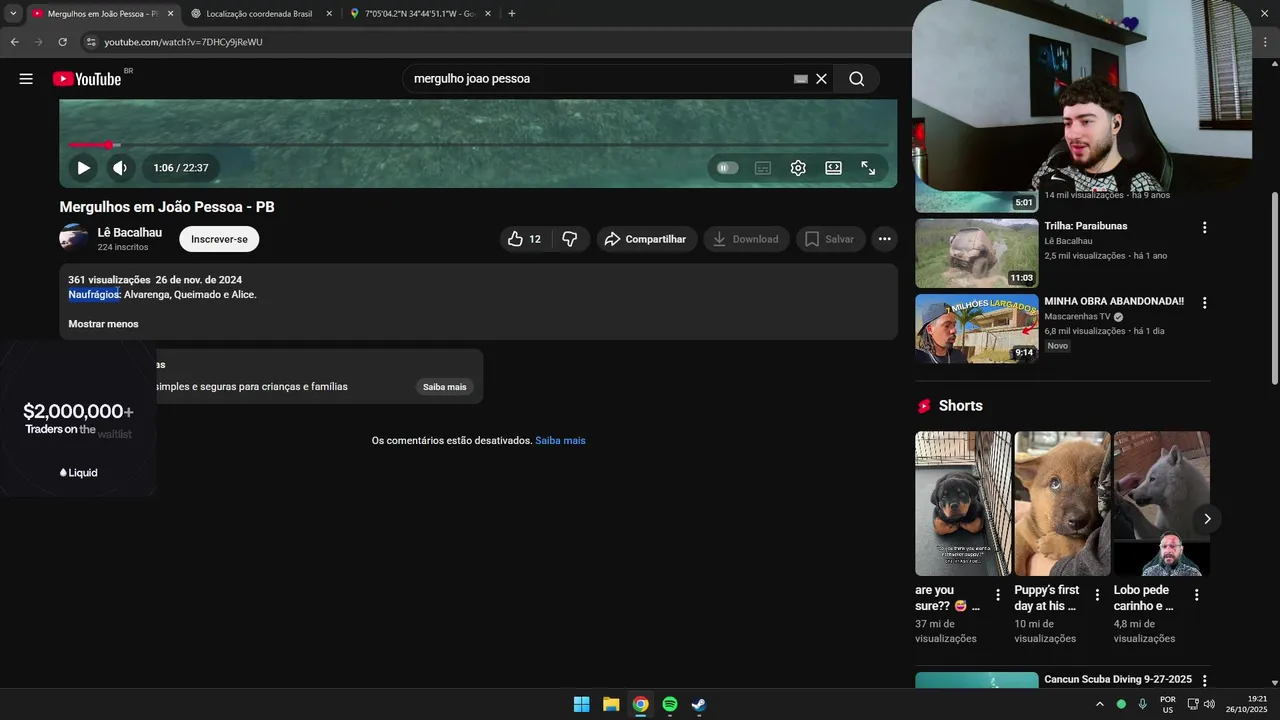Viewport: 1280px width, 720px height.
Task: Open the Lê Bacalhau channel name link
Action: pos(129,233)
